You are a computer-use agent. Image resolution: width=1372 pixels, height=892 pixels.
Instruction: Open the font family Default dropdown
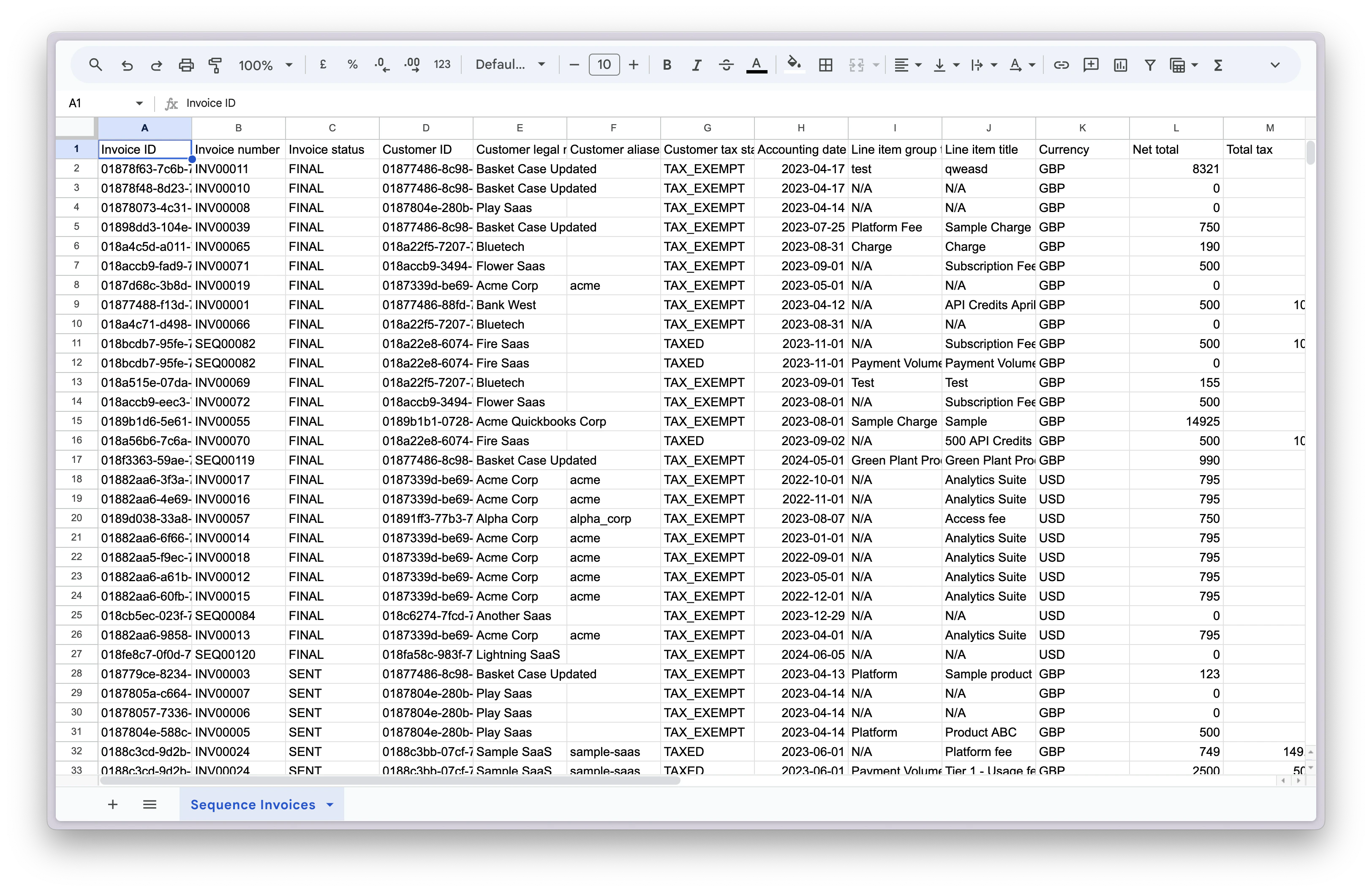coord(510,65)
